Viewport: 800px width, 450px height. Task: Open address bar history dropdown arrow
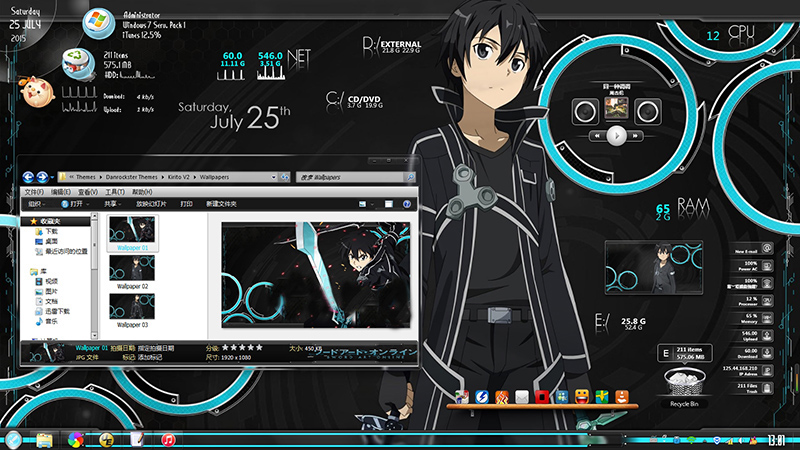pyautogui.click(x=273, y=177)
